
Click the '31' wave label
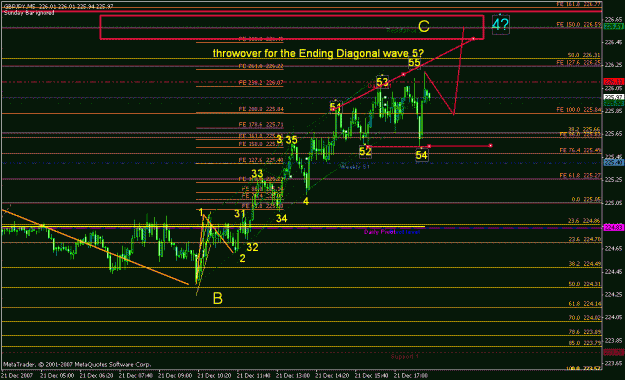(x=240, y=214)
